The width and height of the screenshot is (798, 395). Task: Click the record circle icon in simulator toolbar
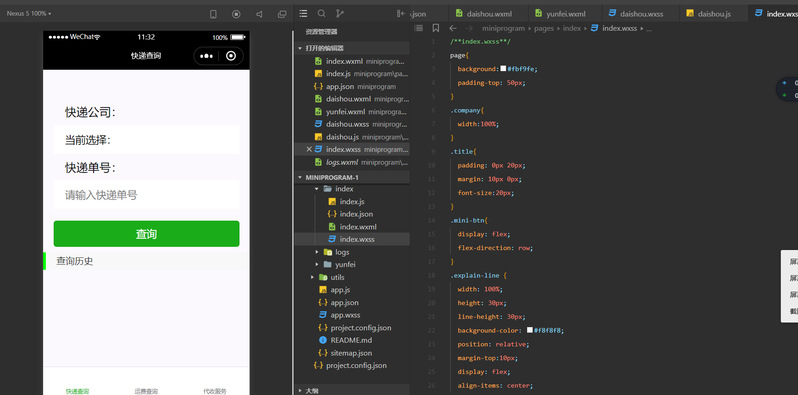[236, 14]
